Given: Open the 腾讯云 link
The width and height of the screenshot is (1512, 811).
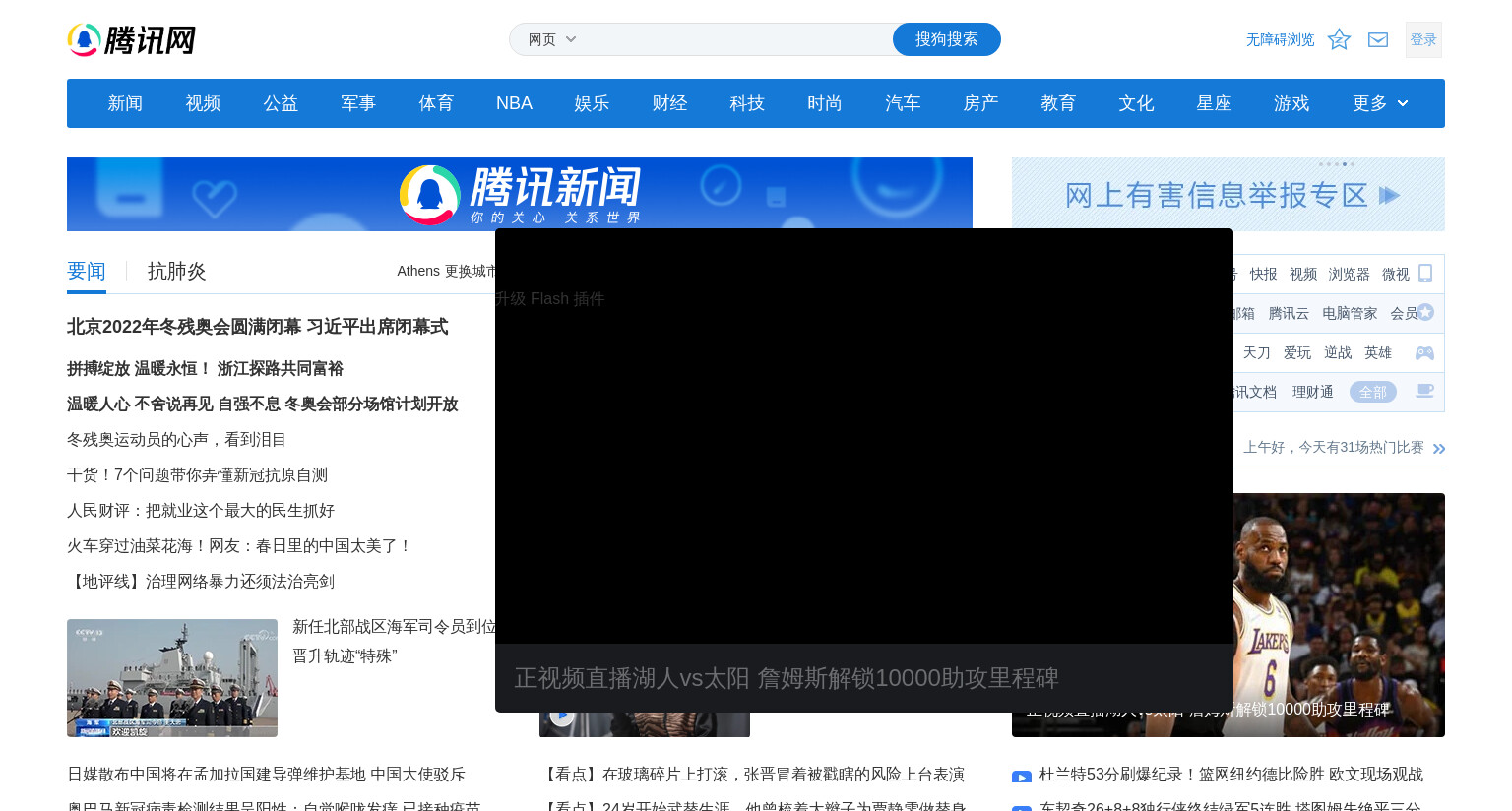Looking at the screenshot, I should [1289, 313].
